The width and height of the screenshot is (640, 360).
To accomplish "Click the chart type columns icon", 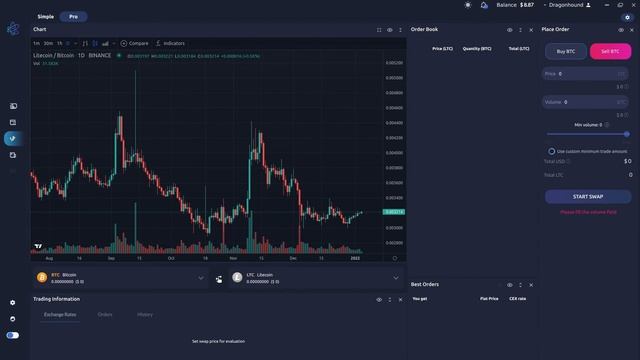I will coord(105,43).
